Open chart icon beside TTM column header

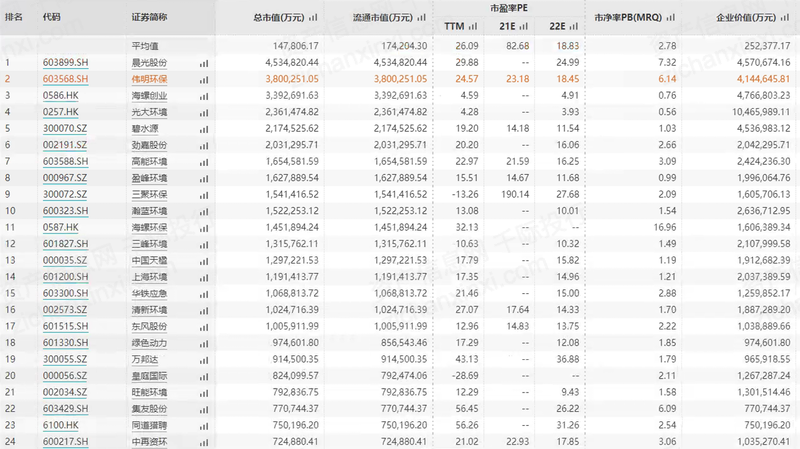point(473,26)
